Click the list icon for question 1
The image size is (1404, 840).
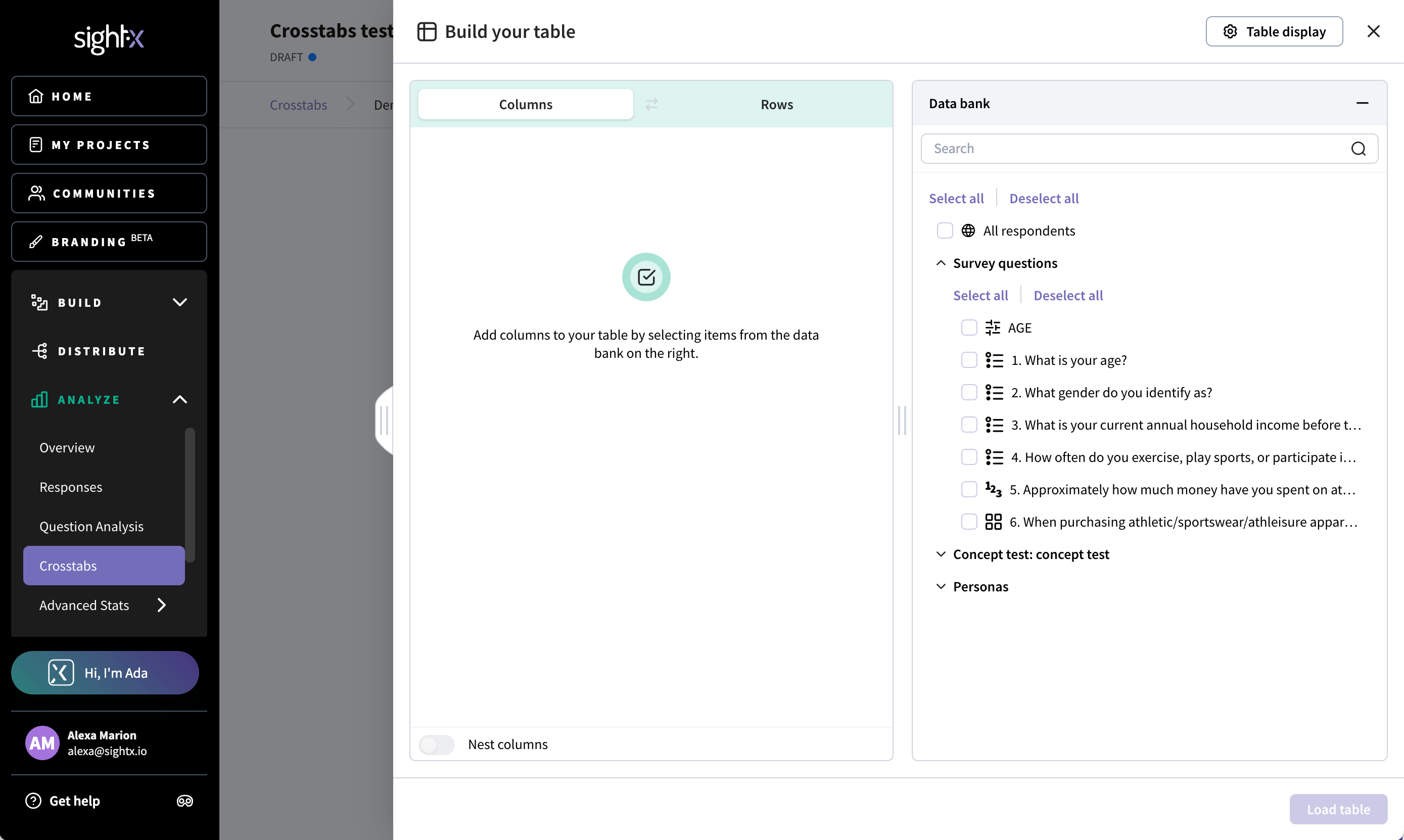coord(994,360)
